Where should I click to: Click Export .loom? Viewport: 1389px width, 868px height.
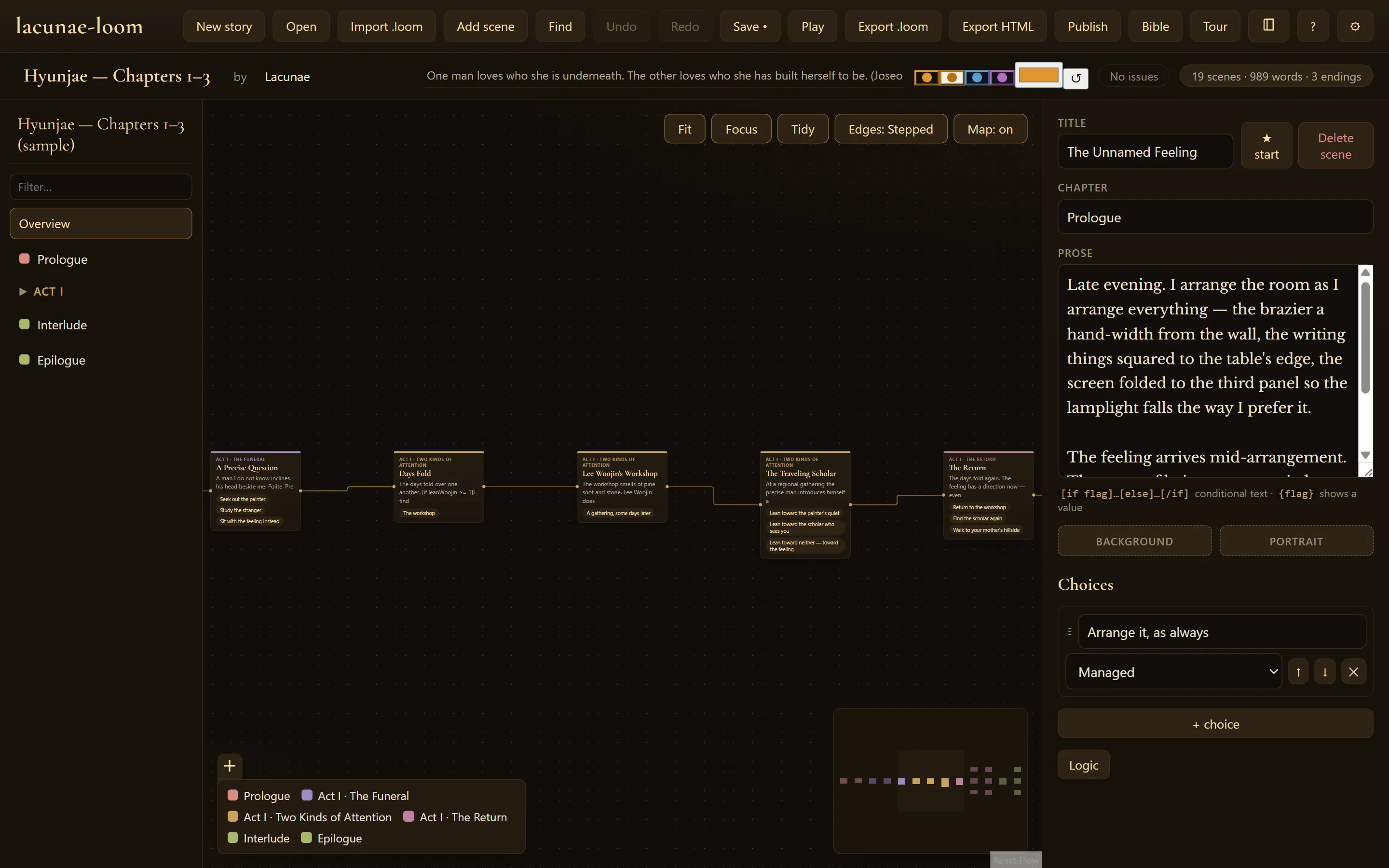[x=893, y=26]
